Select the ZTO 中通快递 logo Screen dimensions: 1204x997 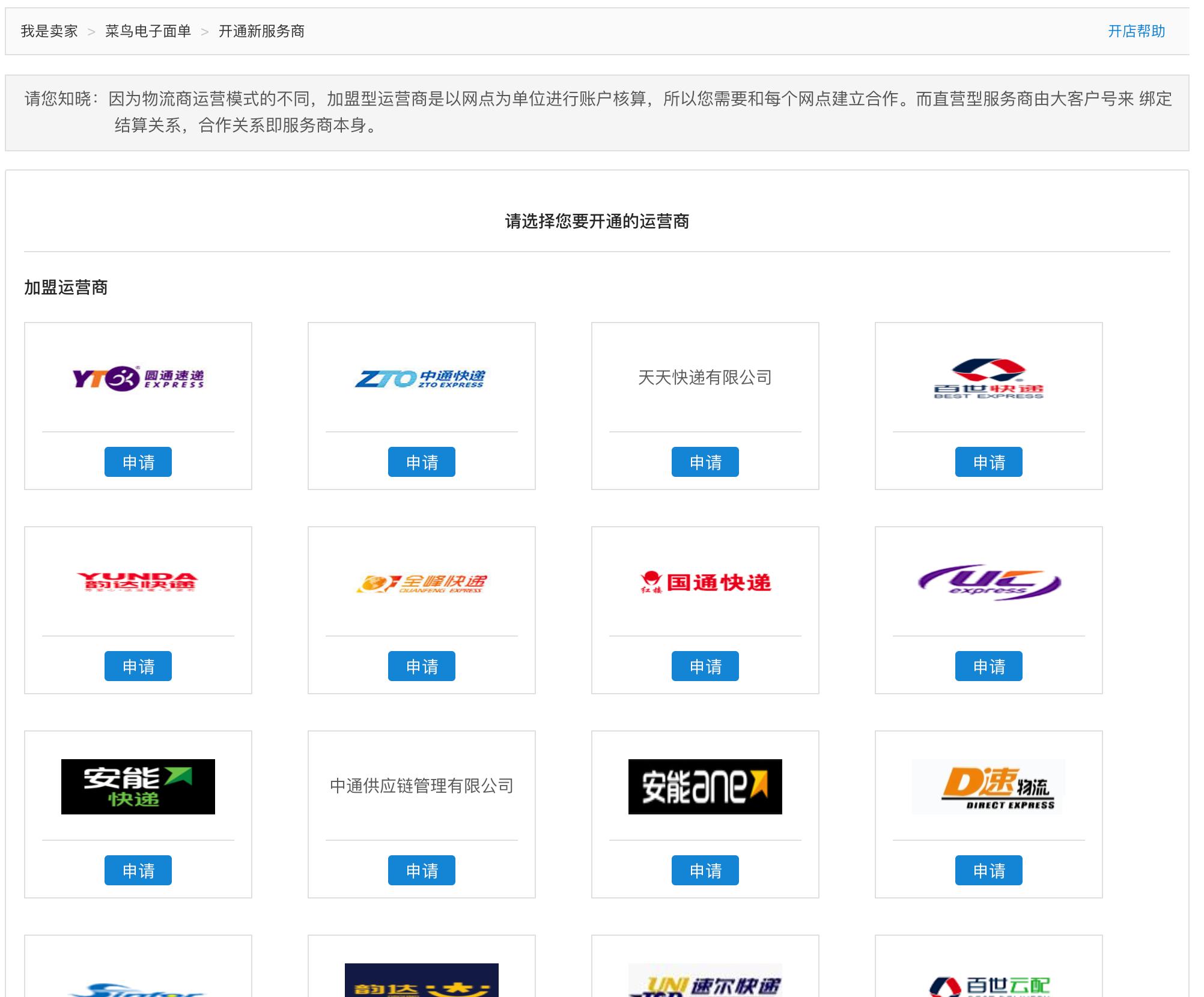click(x=421, y=379)
